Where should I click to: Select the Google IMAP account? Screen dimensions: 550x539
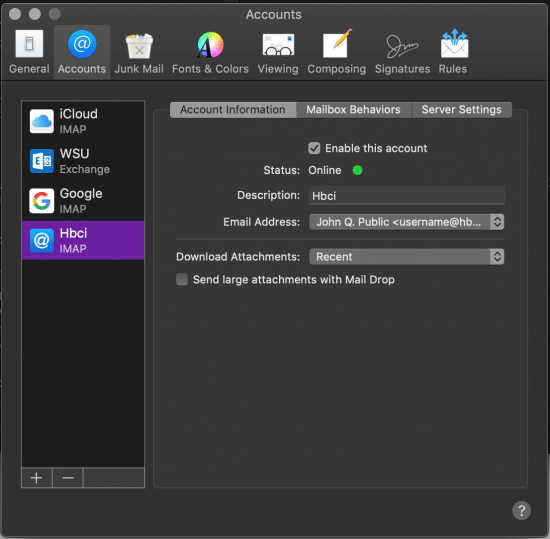click(x=83, y=201)
